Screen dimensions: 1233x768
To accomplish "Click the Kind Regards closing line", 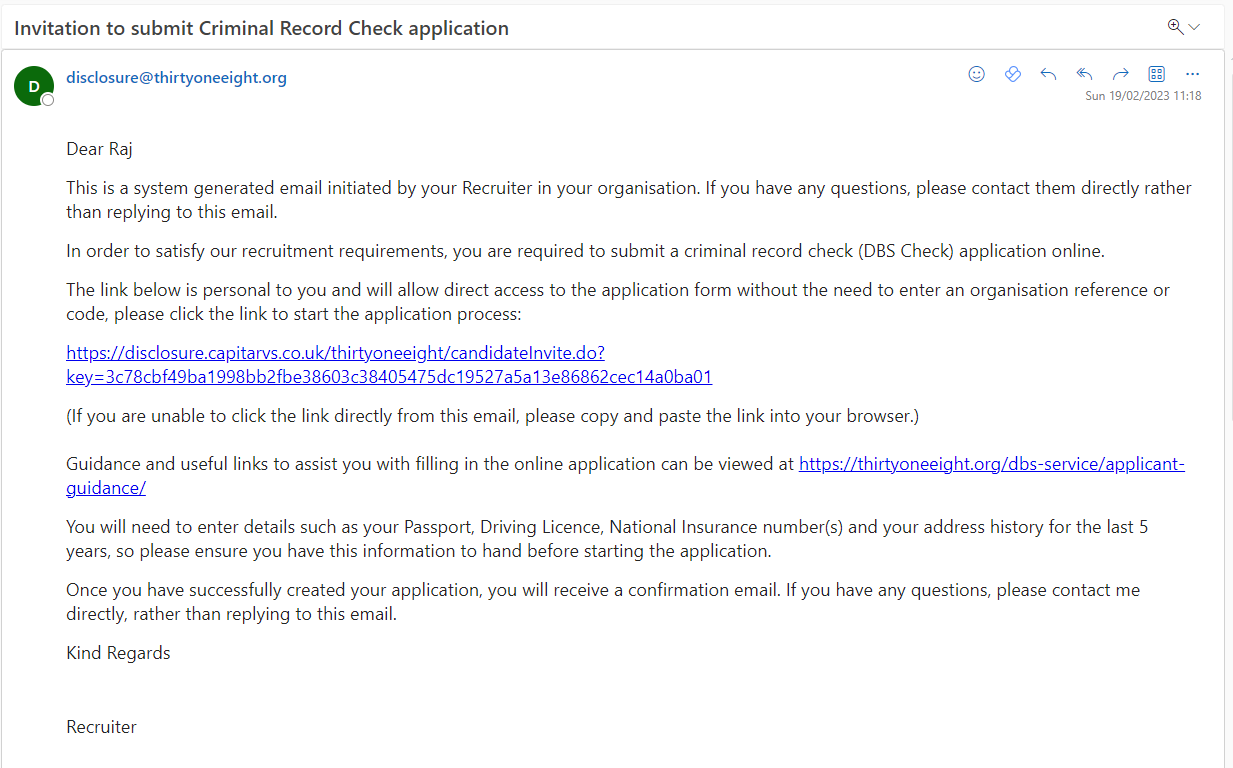I will tap(118, 653).
